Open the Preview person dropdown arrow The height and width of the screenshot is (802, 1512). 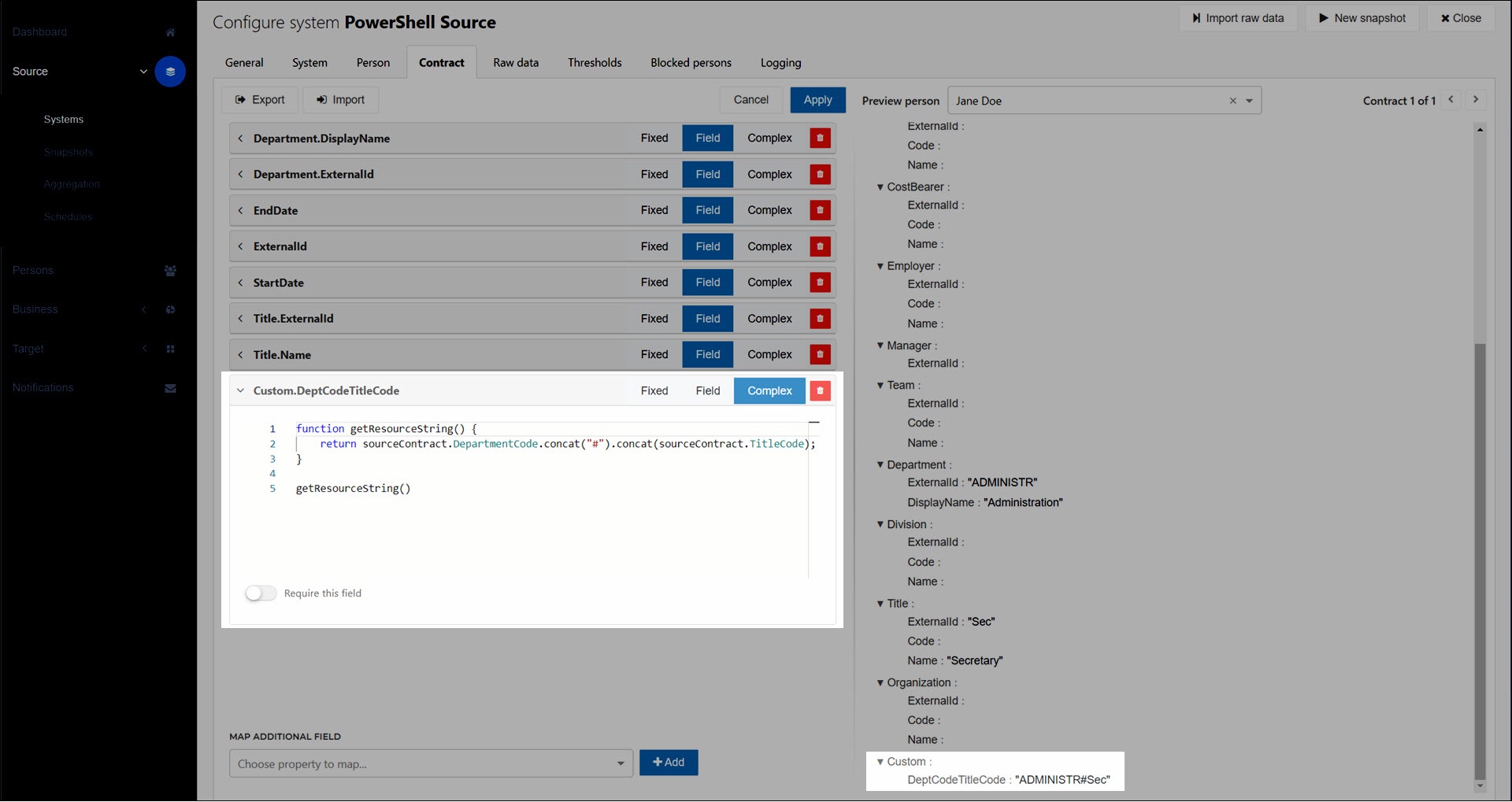pyautogui.click(x=1250, y=102)
